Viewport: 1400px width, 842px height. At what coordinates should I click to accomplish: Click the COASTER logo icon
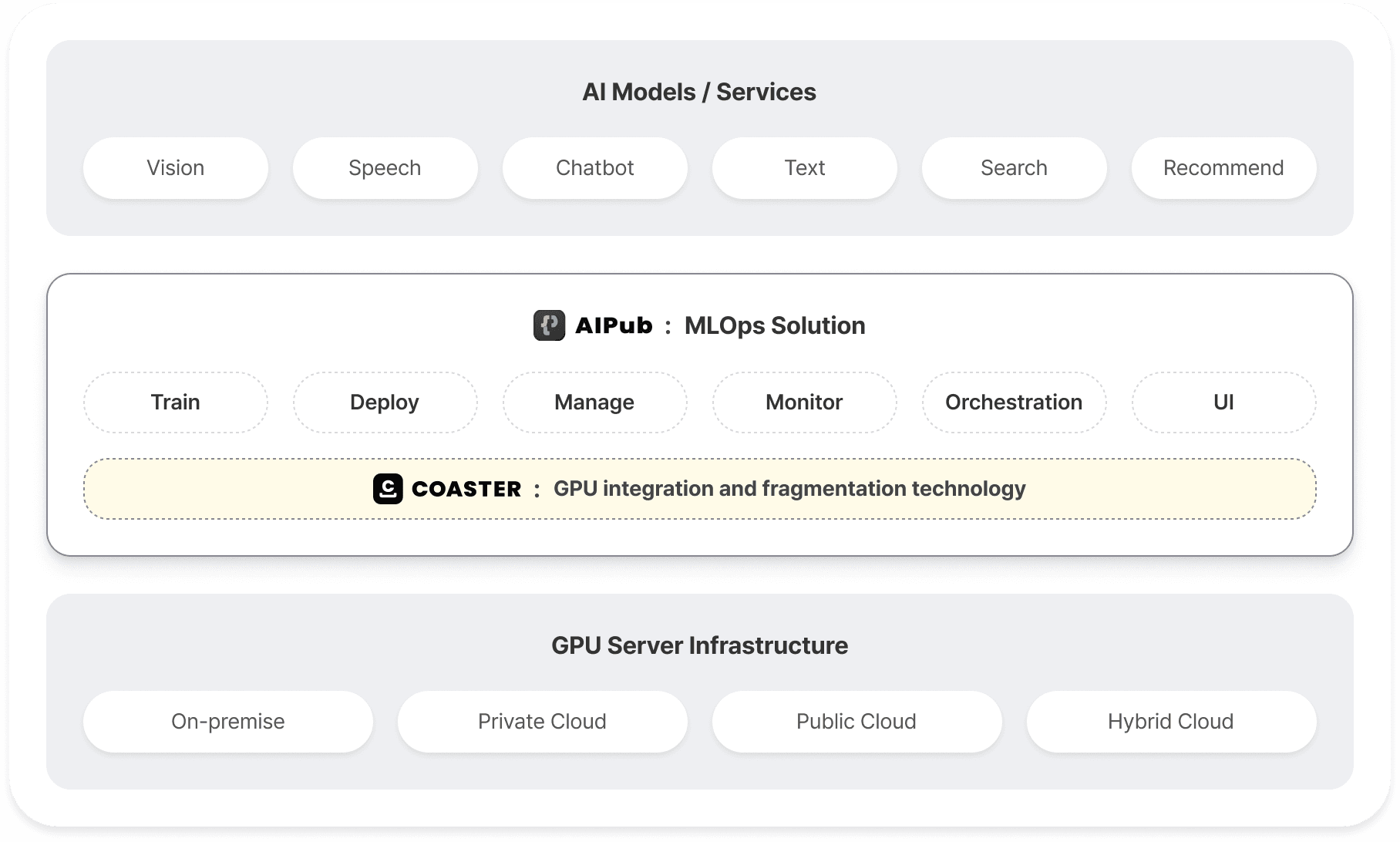coord(388,488)
